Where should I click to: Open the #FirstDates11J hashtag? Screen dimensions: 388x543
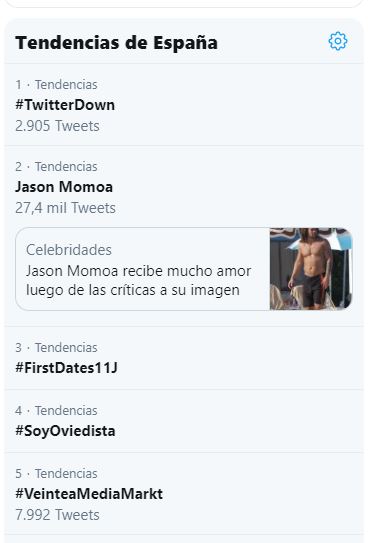pos(67,368)
